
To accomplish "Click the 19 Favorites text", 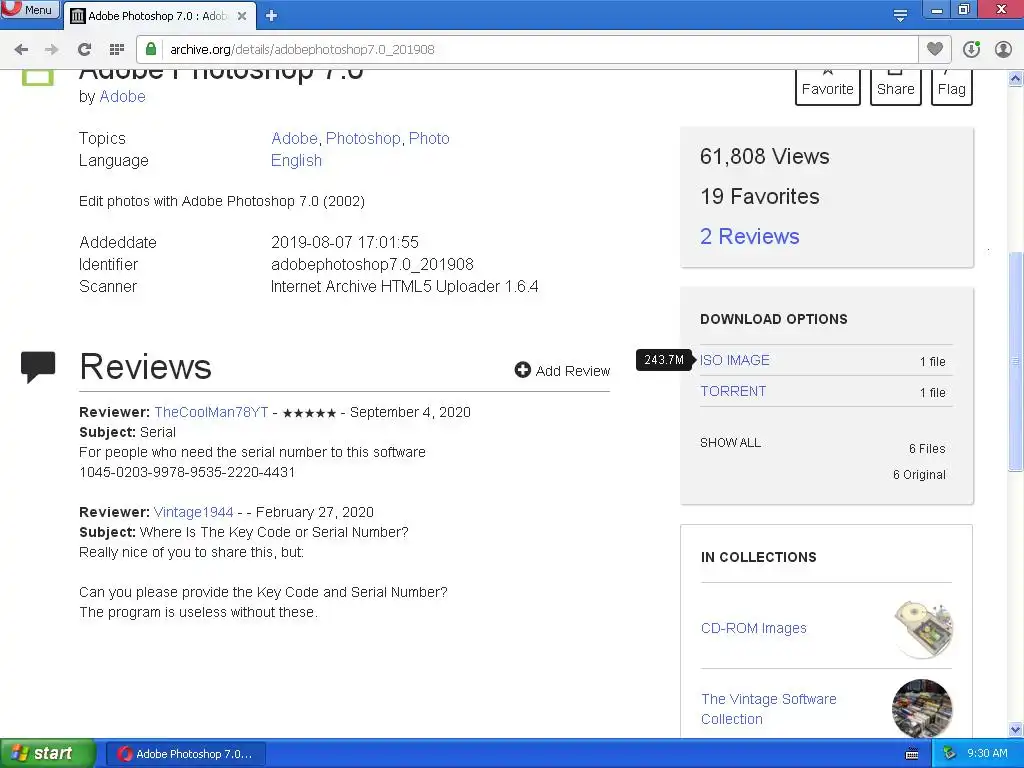I will [x=760, y=197].
